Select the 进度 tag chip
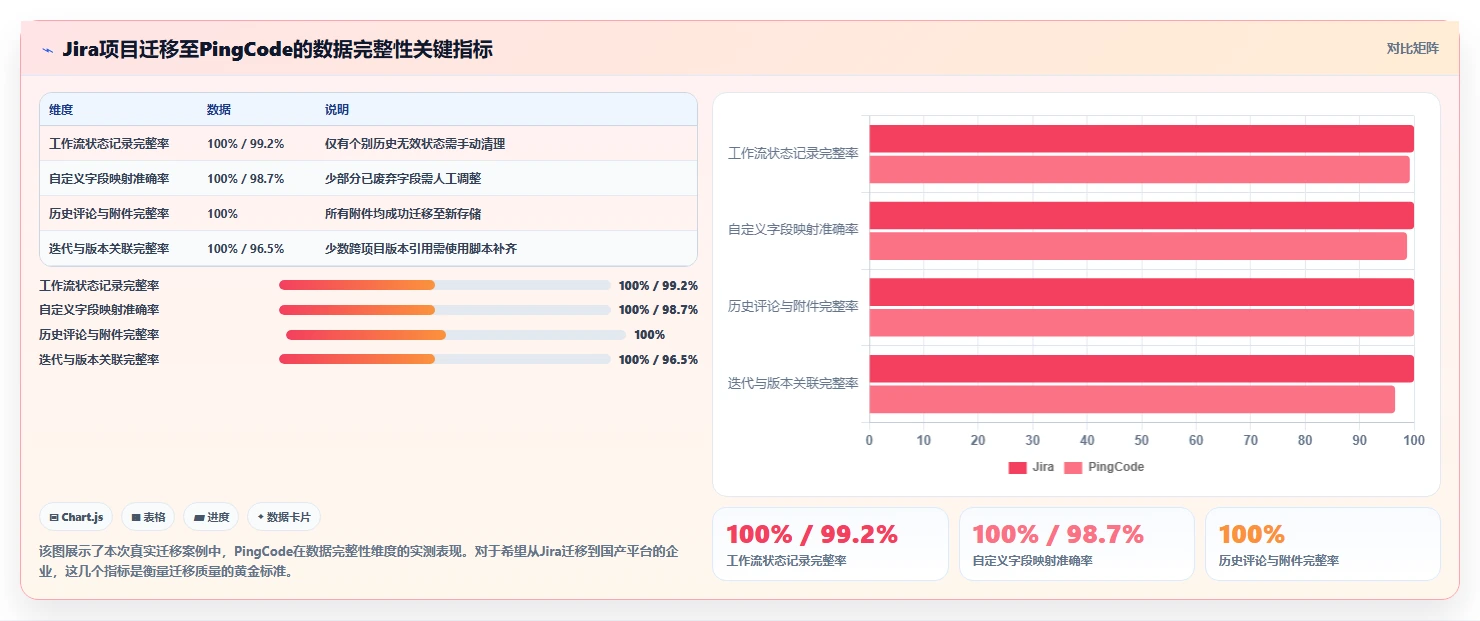The width and height of the screenshot is (1480, 621). (211, 517)
